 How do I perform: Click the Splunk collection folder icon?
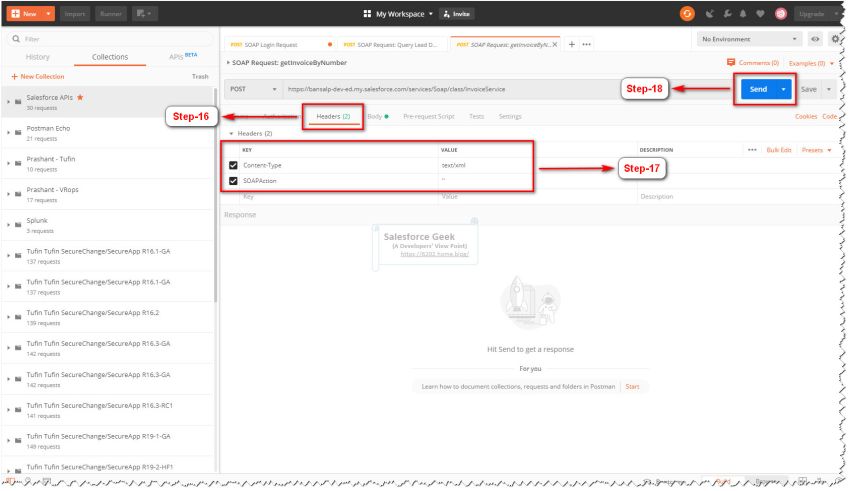(18, 225)
